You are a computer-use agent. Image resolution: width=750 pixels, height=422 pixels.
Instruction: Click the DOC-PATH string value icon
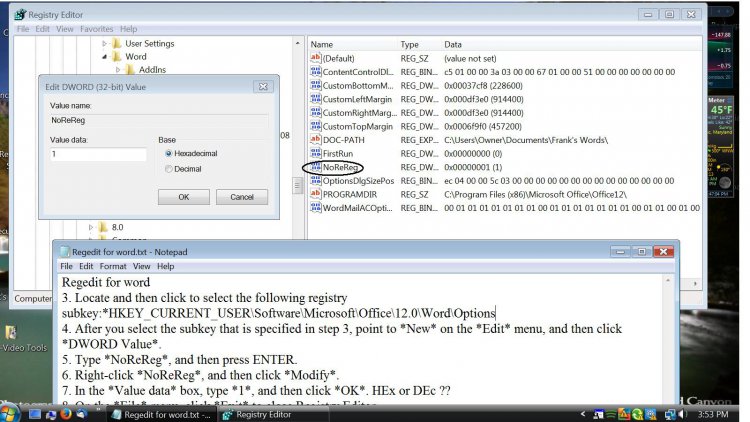click(315, 140)
